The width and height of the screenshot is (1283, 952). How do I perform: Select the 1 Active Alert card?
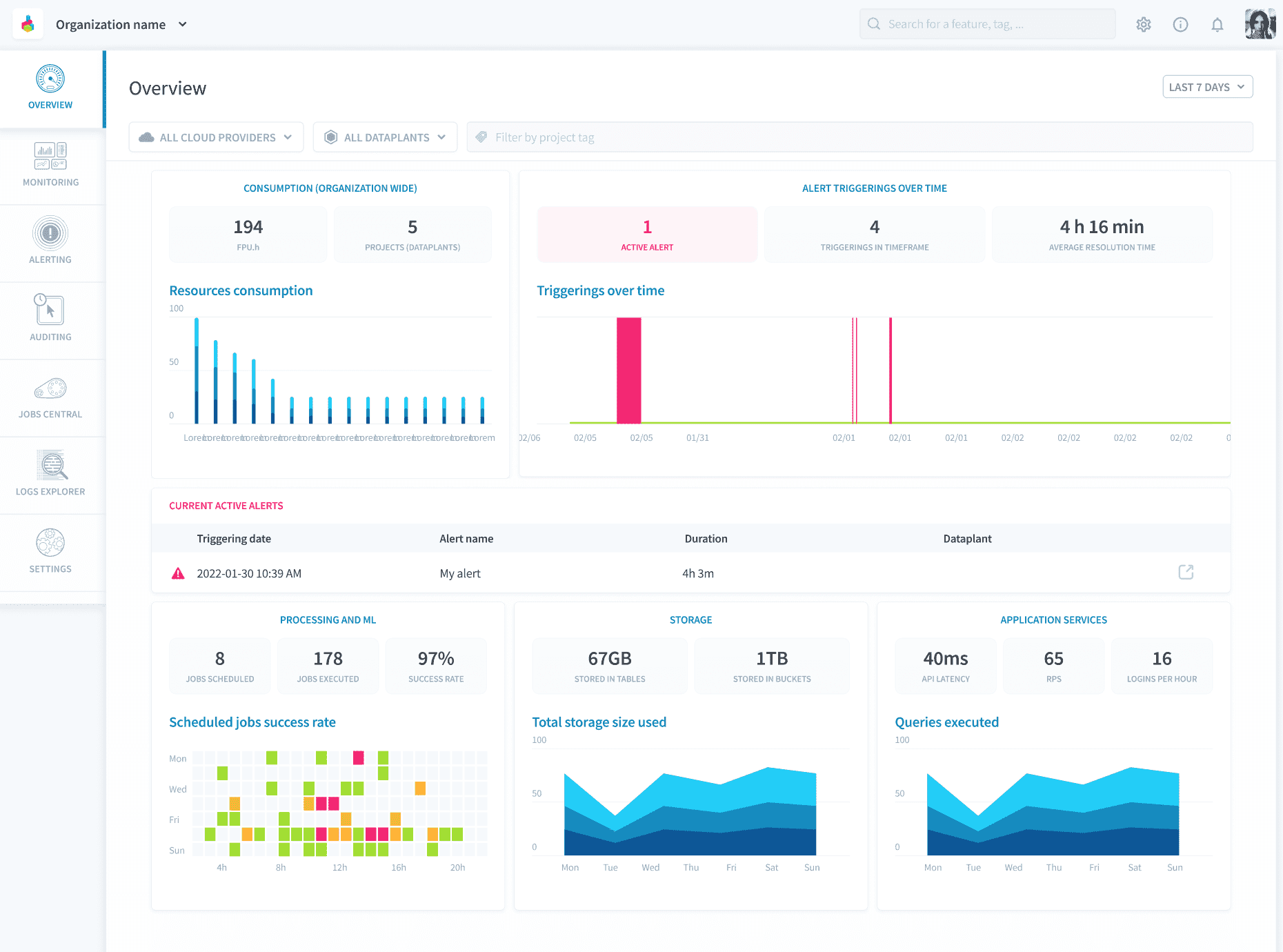click(647, 235)
